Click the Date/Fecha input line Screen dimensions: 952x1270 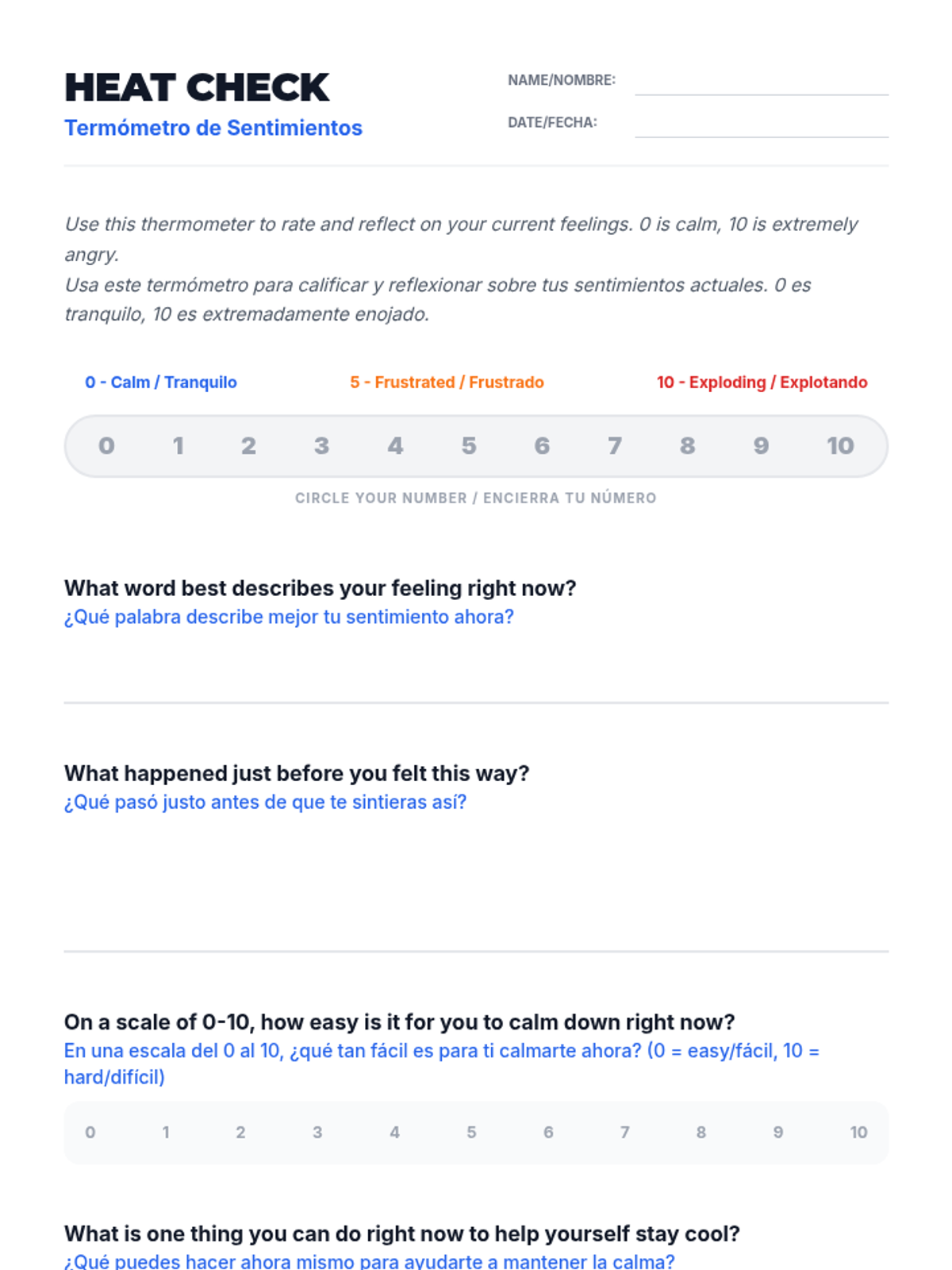pos(761,125)
